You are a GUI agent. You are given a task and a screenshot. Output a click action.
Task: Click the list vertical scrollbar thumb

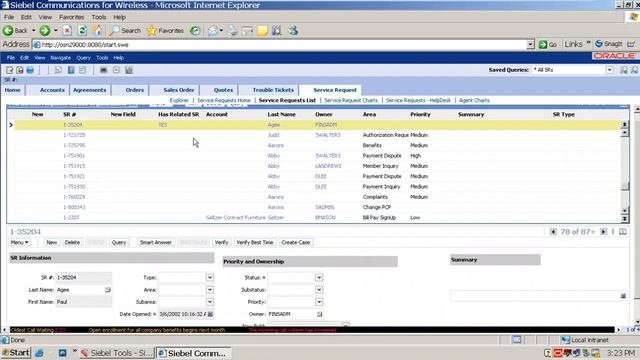coord(624,185)
